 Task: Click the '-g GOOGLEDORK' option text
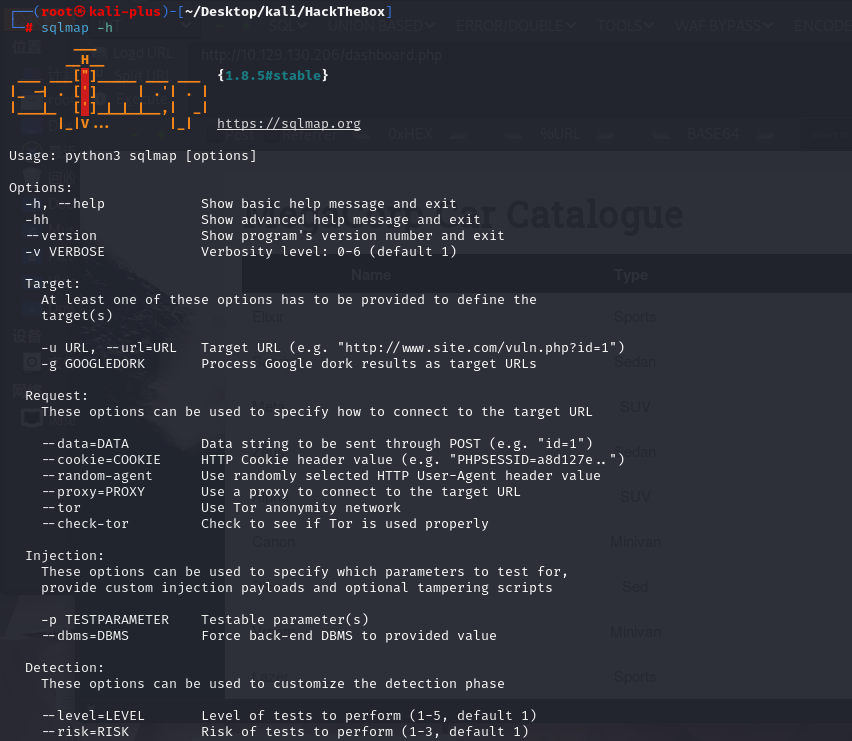point(93,364)
